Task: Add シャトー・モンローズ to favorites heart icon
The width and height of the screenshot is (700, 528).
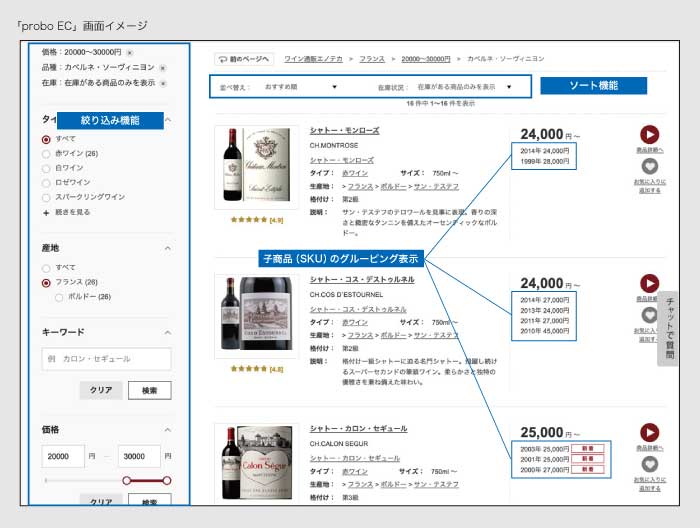Action: tap(650, 166)
